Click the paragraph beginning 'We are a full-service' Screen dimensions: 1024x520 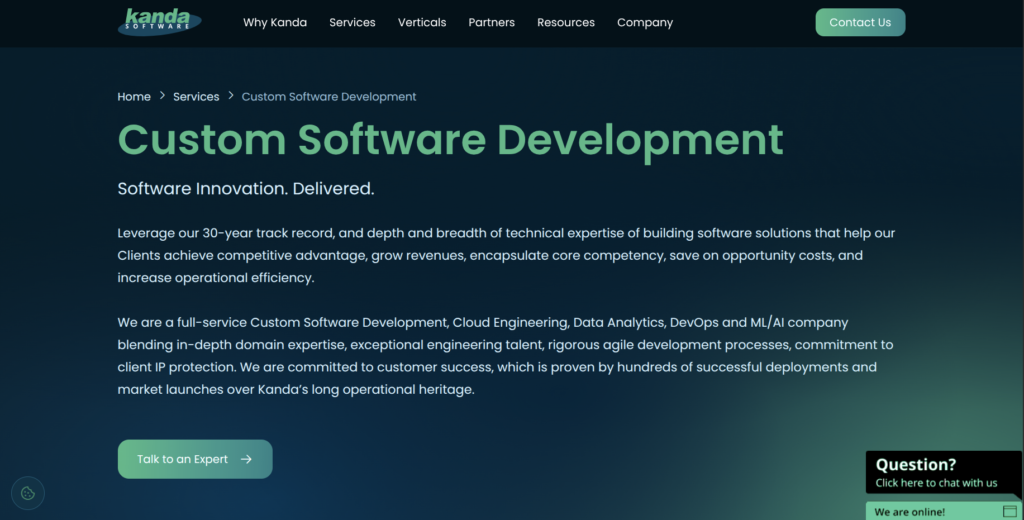coord(505,356)
